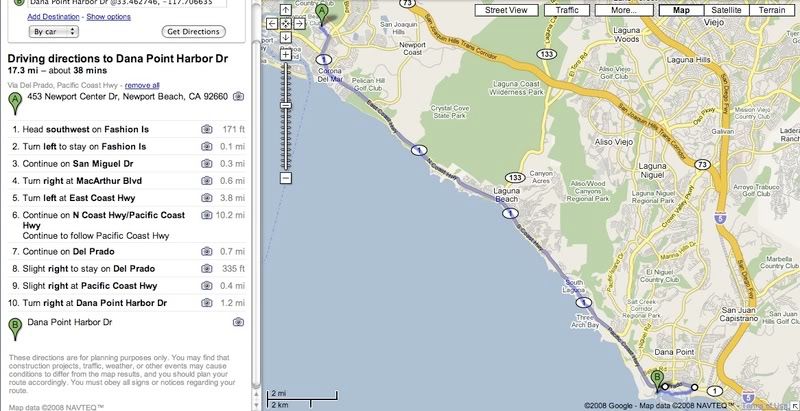Click the zoom slider handle on the map
The height and width of the screenshot is (411, 800).
coord(286,106)
